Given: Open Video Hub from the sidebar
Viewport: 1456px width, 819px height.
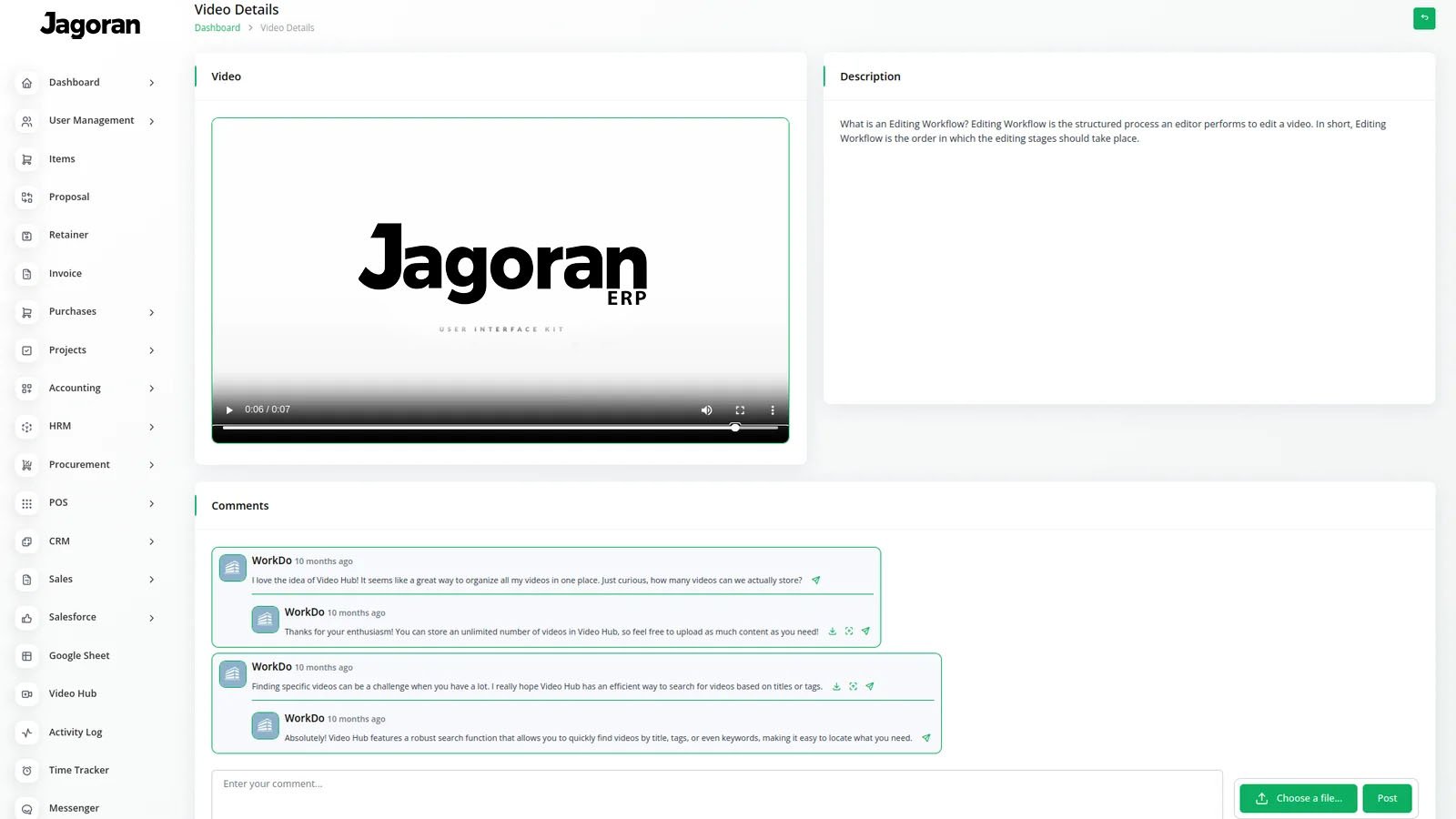Looking at the screenshot, I should pyautogui.click(x=73, y=694).
